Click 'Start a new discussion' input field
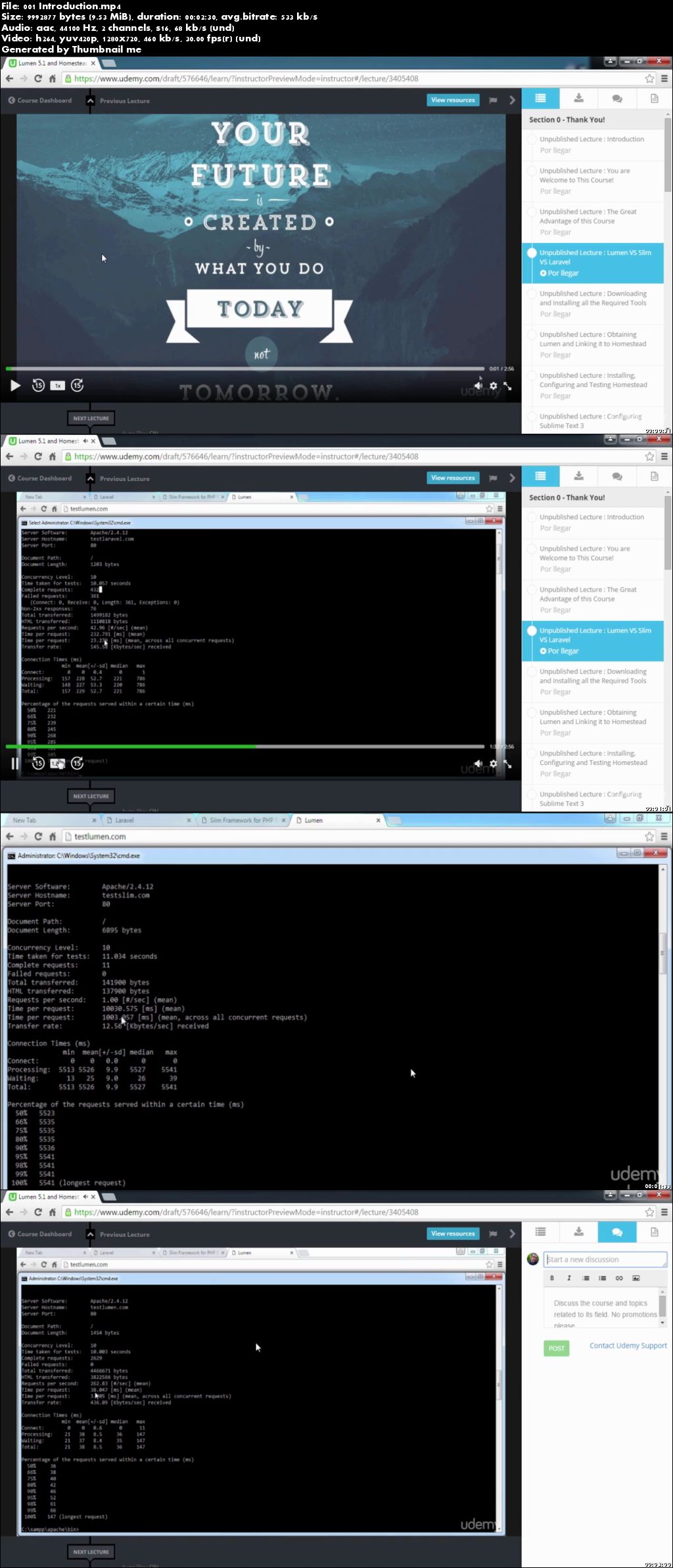The width and height of the screenshot is (673, 1568). tap(606, 1259)
